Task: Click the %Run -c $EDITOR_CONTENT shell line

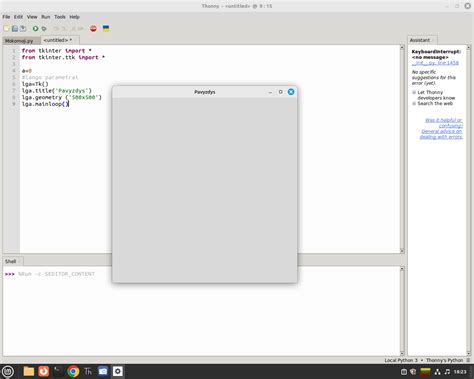Action: click(x=56, y=274)
